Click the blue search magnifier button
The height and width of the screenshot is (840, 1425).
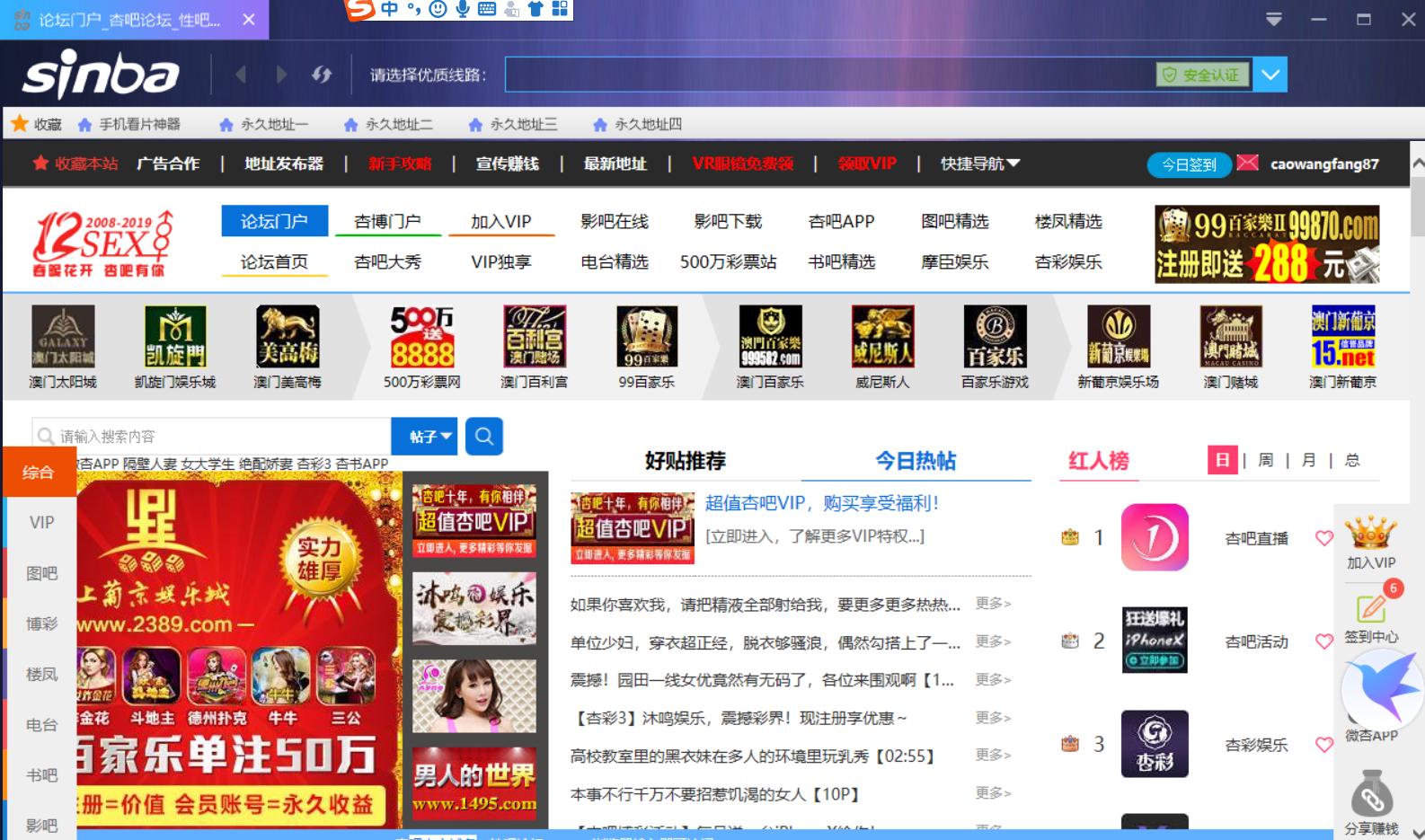pos(484,436)
